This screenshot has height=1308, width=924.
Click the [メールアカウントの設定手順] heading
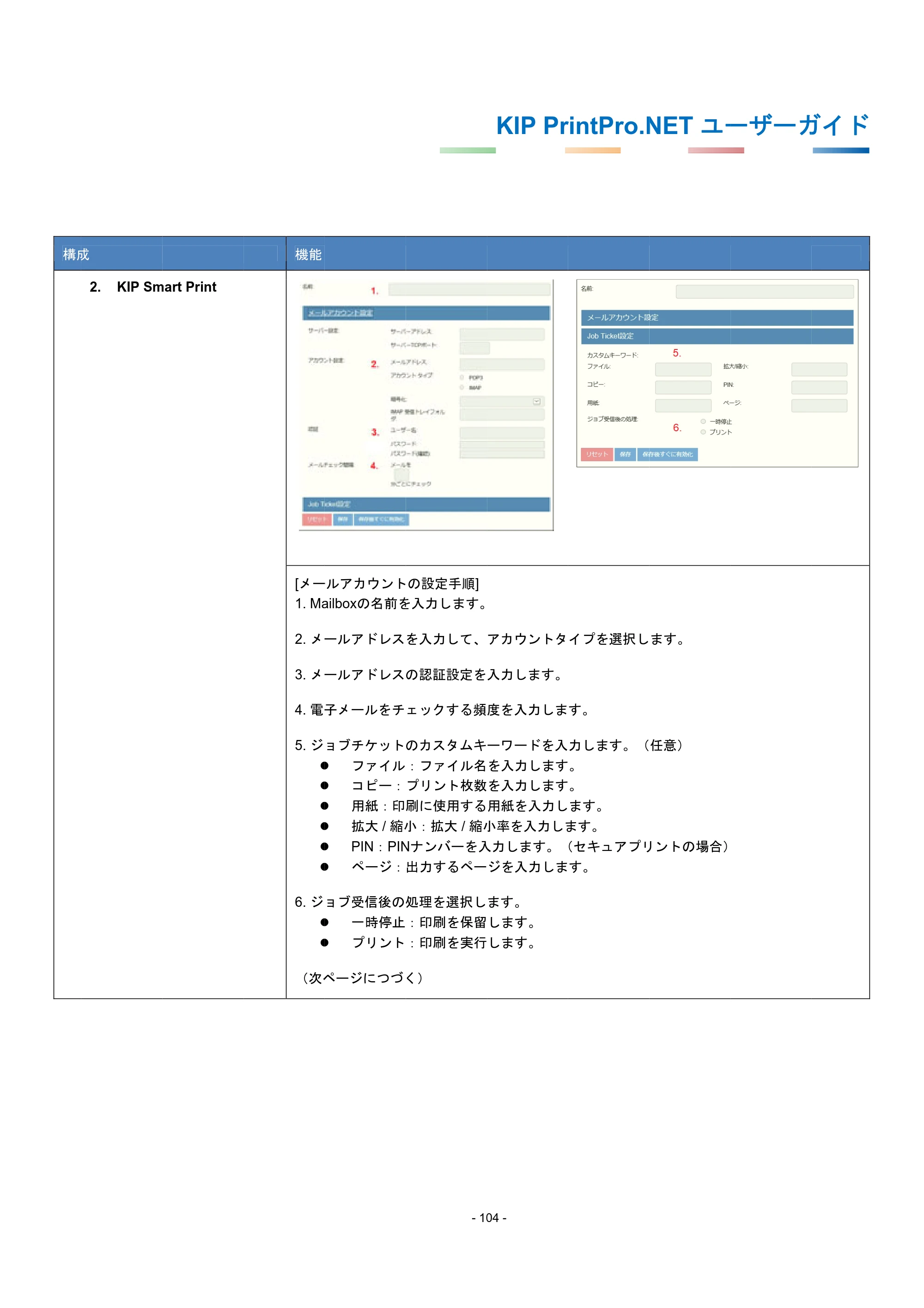[x=387, y=583]
